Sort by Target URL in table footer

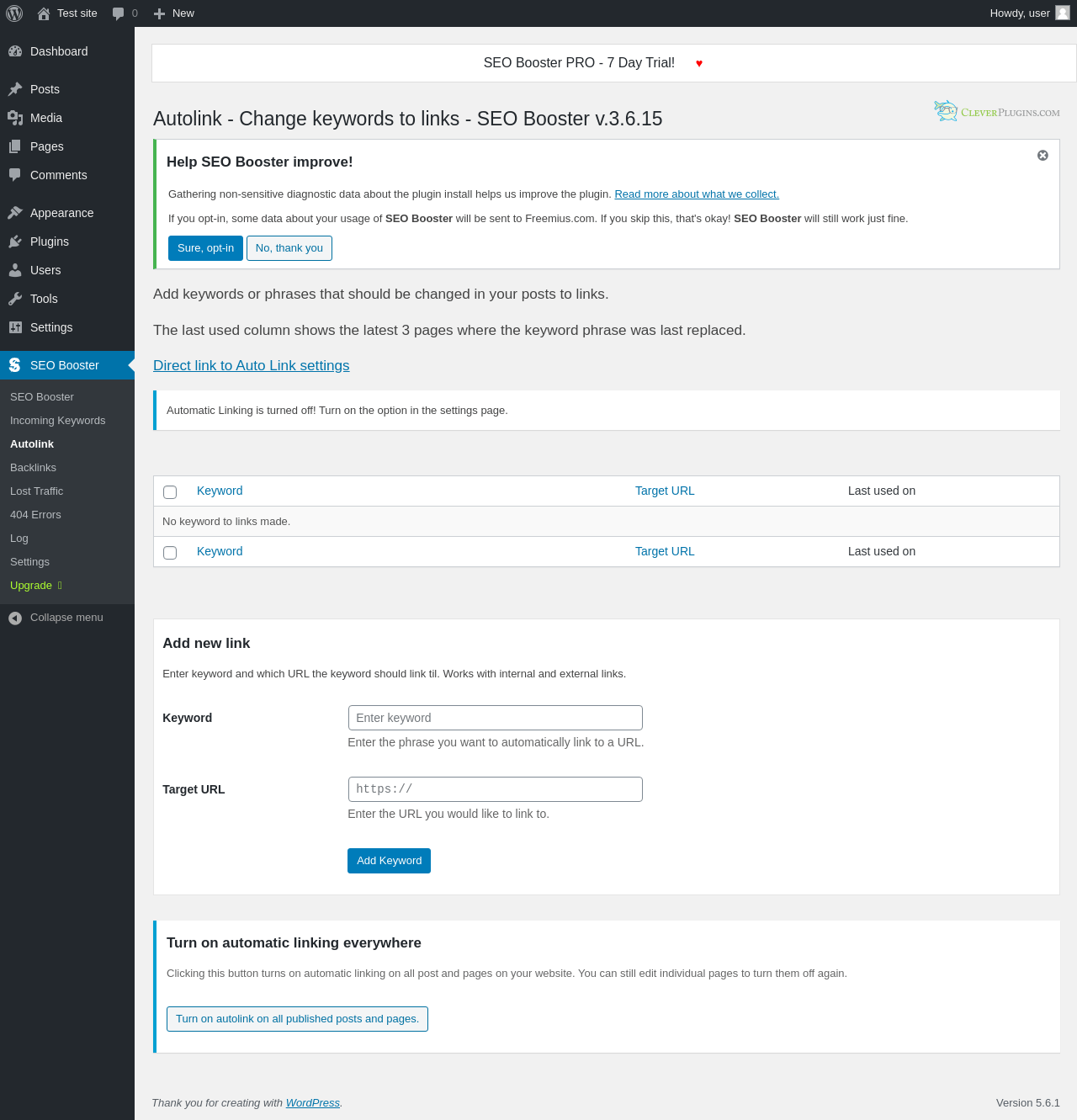[x=665, y=552]
